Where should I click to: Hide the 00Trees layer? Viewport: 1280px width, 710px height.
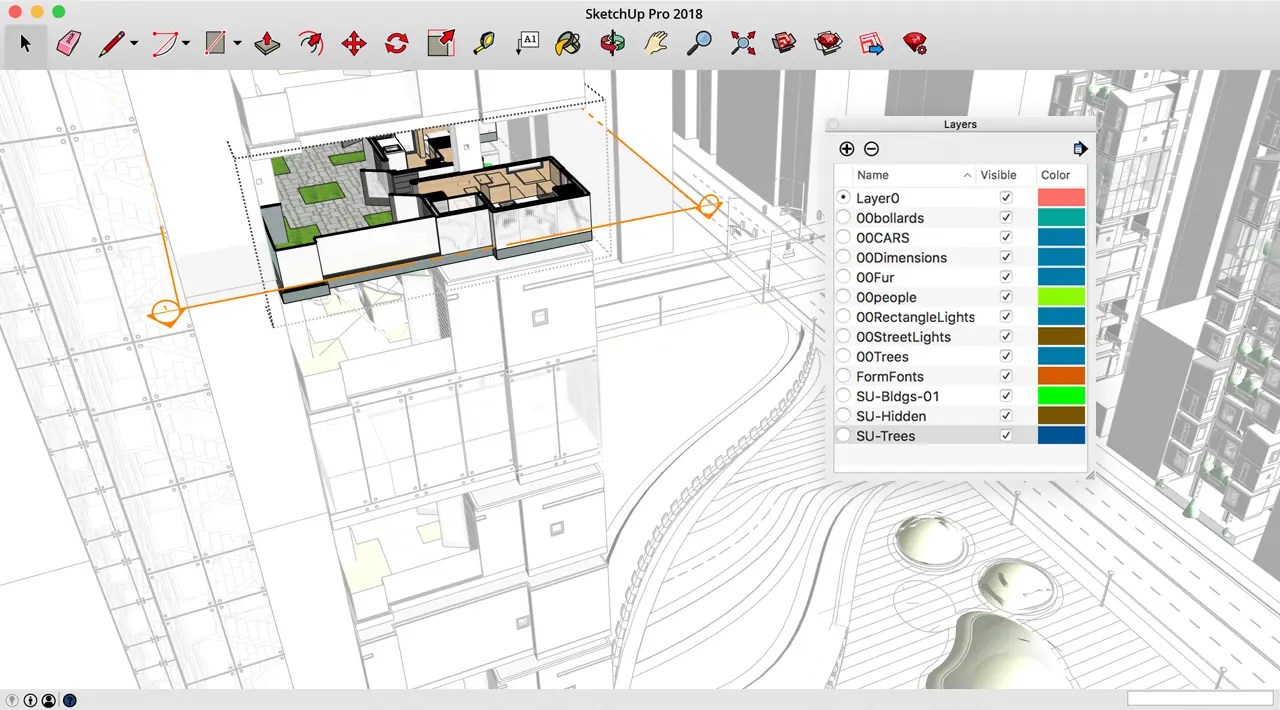1006,356
